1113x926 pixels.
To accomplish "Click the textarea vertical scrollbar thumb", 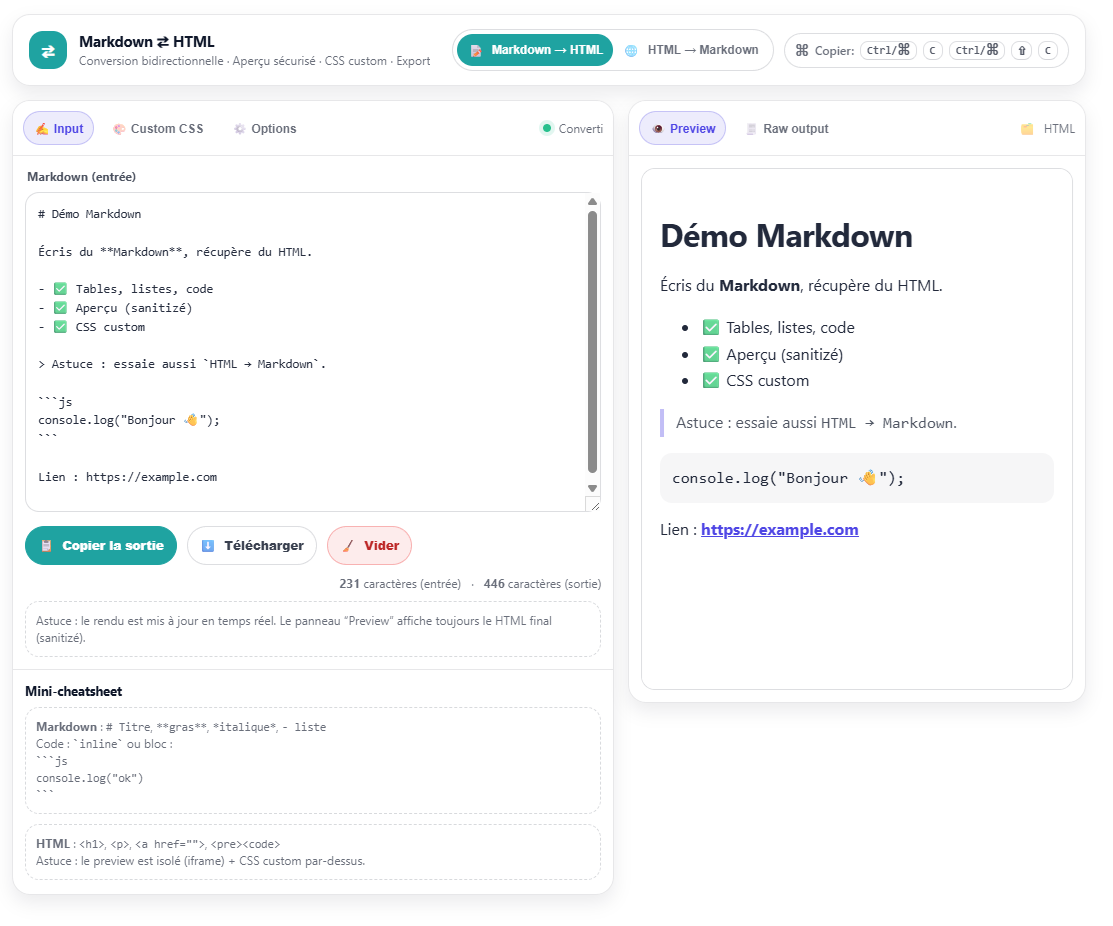I will pos(592,341).
